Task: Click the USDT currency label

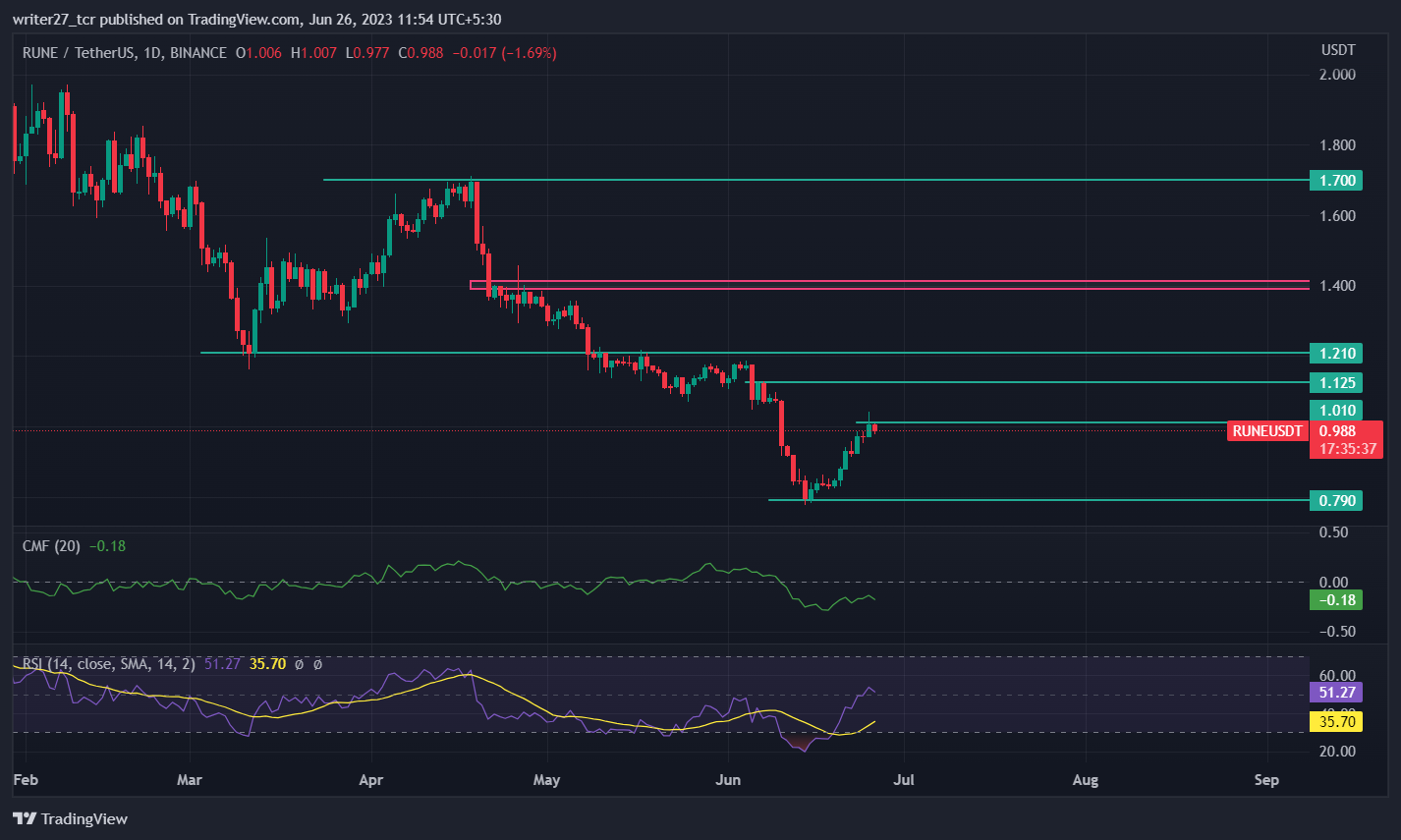Action: (x=1338, y=50)
